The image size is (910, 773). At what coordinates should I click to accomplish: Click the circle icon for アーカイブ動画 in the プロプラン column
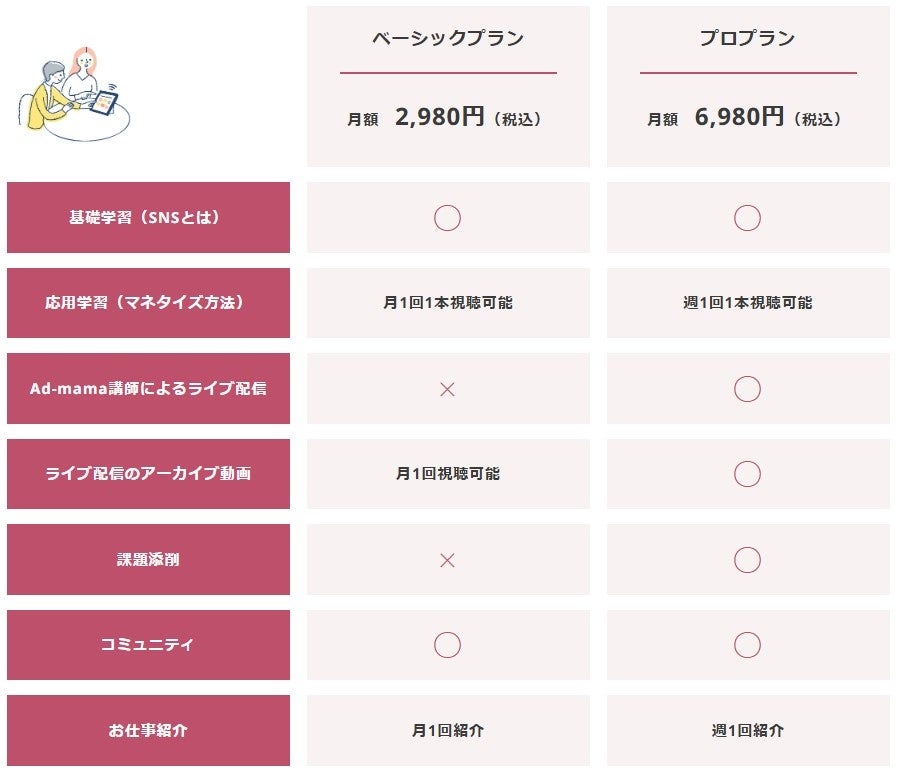point(747,474)
